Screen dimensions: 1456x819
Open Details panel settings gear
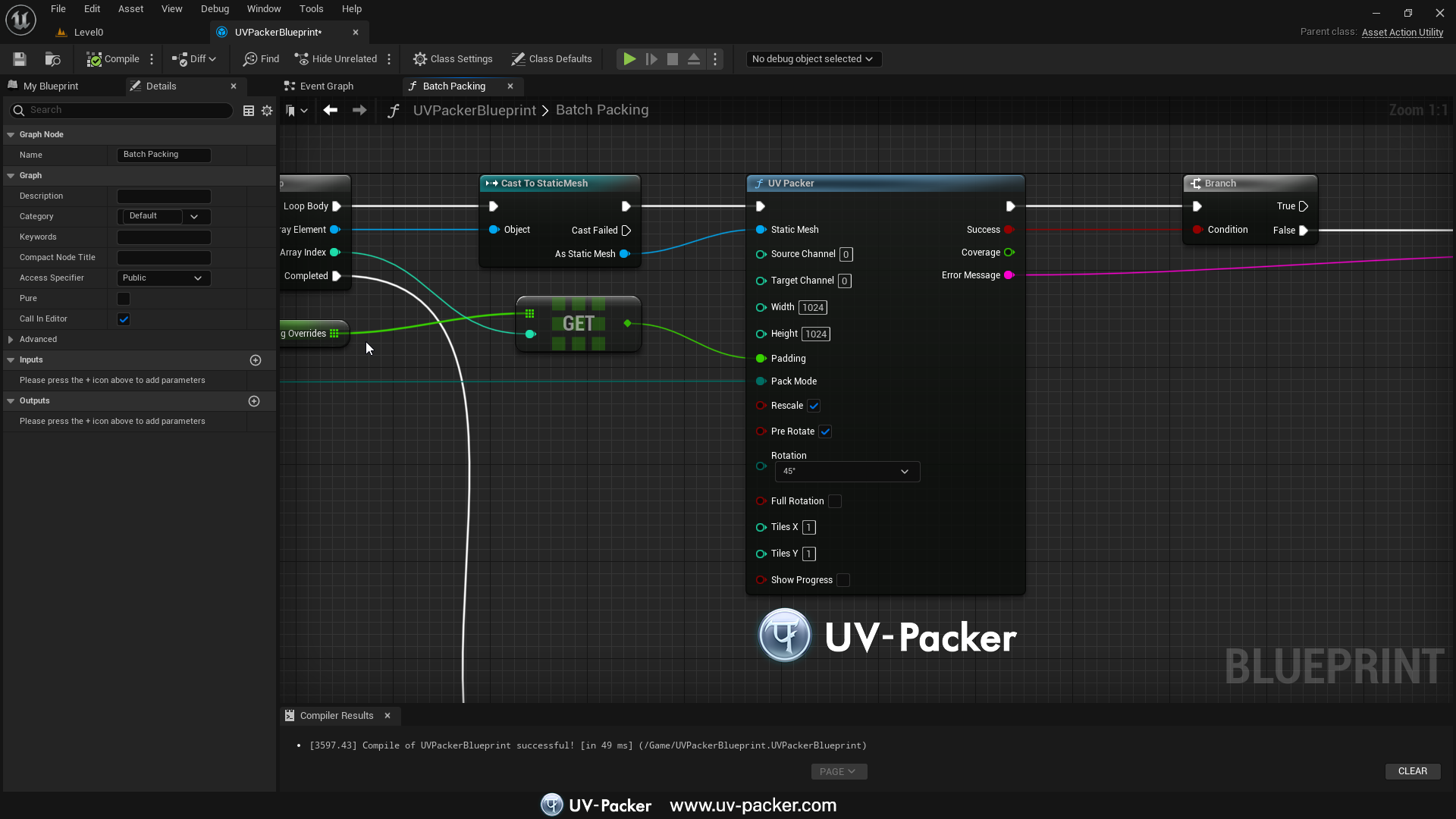[x=267, y=111]
